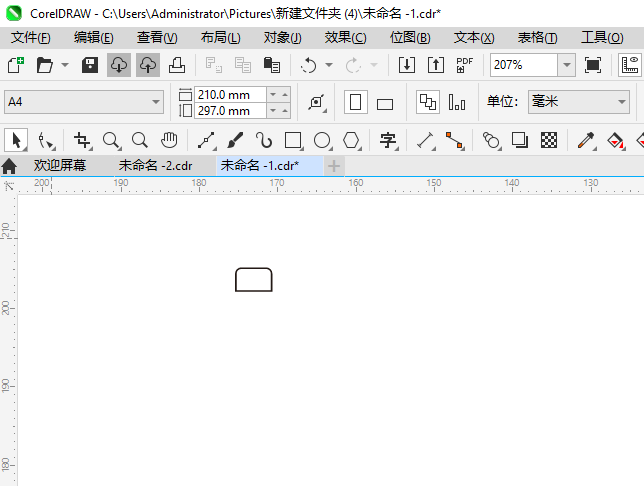The image size is (644, 486).
Task: Undo the last action
Action: (308, 65)
